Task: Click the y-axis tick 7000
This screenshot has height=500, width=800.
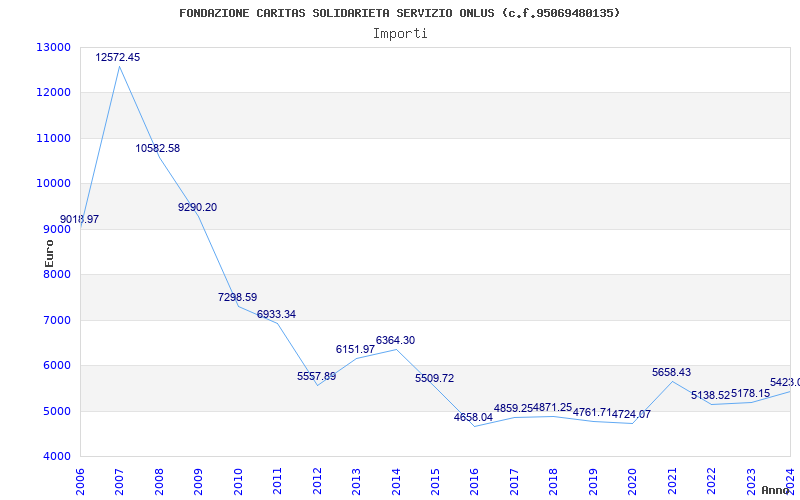Action: pyautogui.click(x=57, y=320)
